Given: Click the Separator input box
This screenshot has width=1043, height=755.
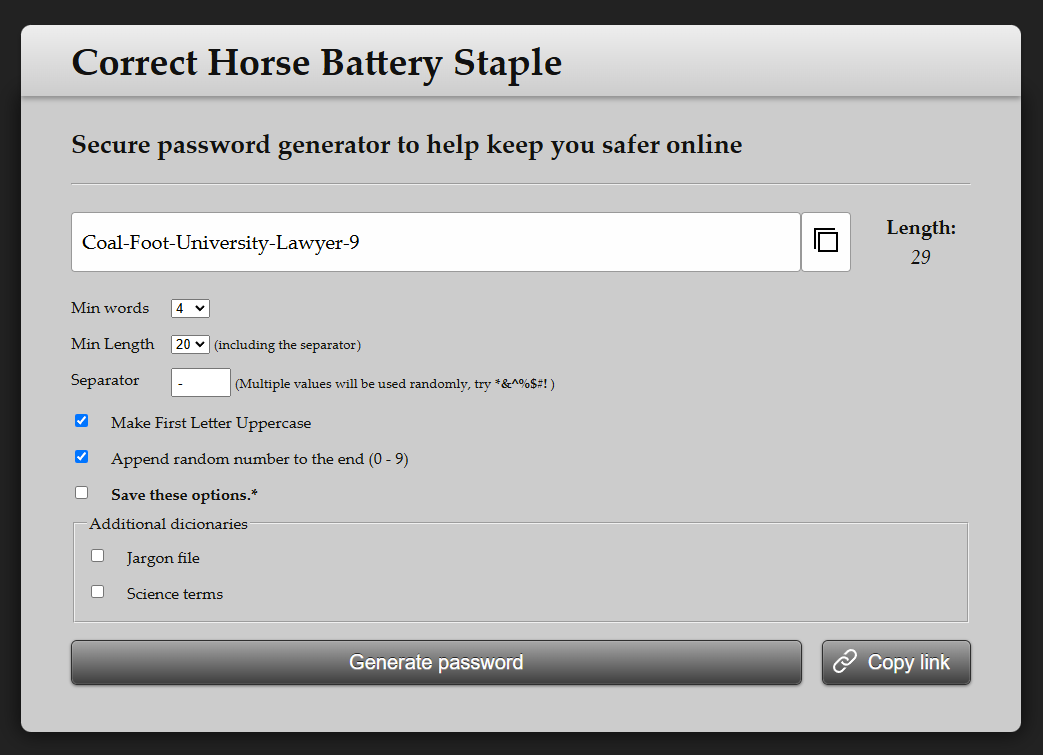Looking at the screenshot, I should 201,382.
